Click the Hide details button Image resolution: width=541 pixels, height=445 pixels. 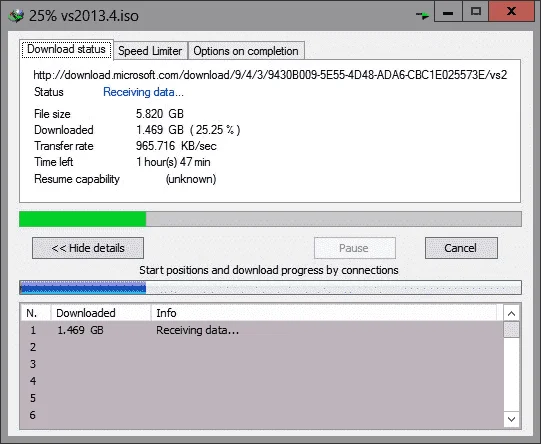click(88, 248)
